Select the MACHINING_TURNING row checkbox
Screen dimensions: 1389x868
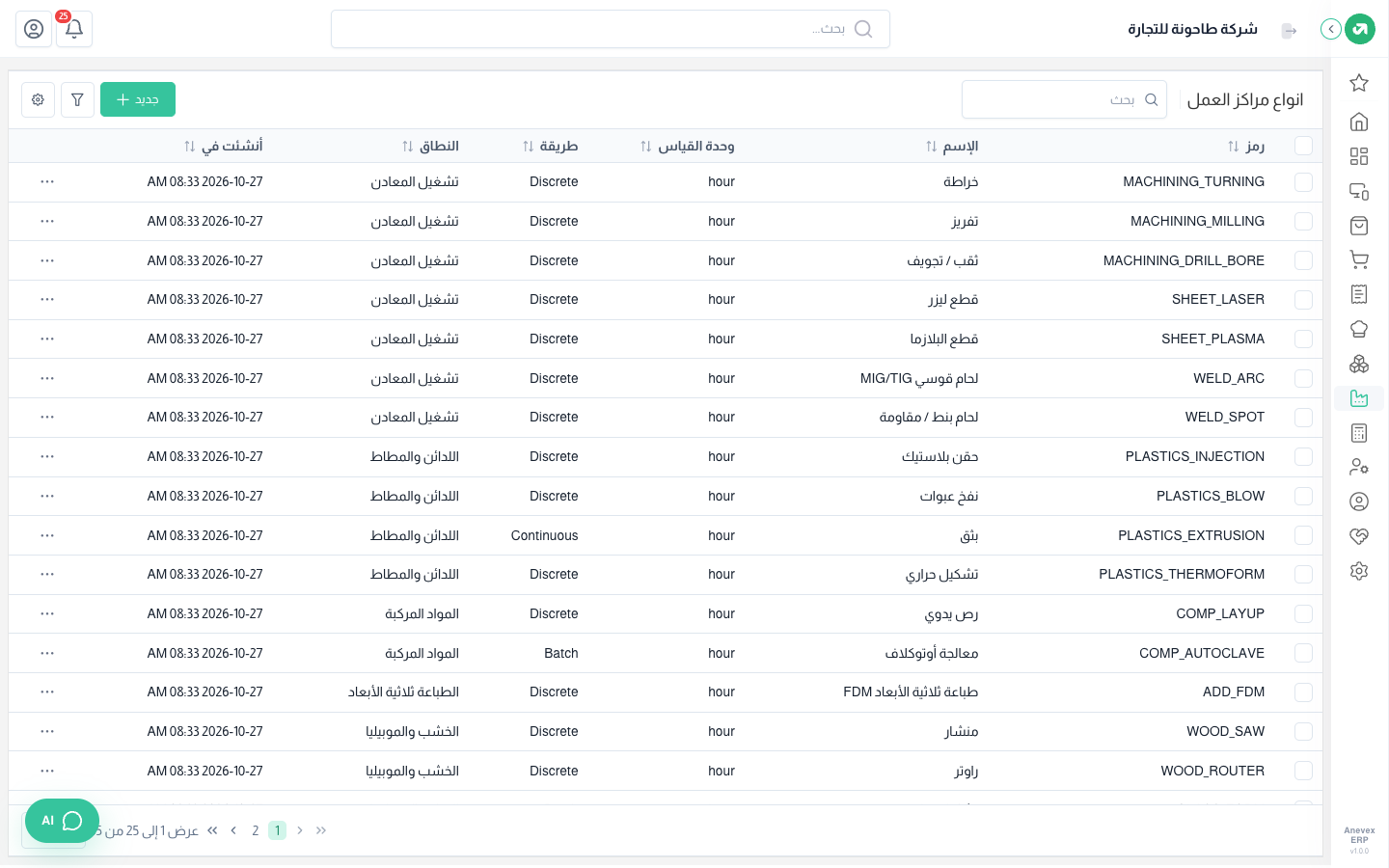click(1303, 181)
